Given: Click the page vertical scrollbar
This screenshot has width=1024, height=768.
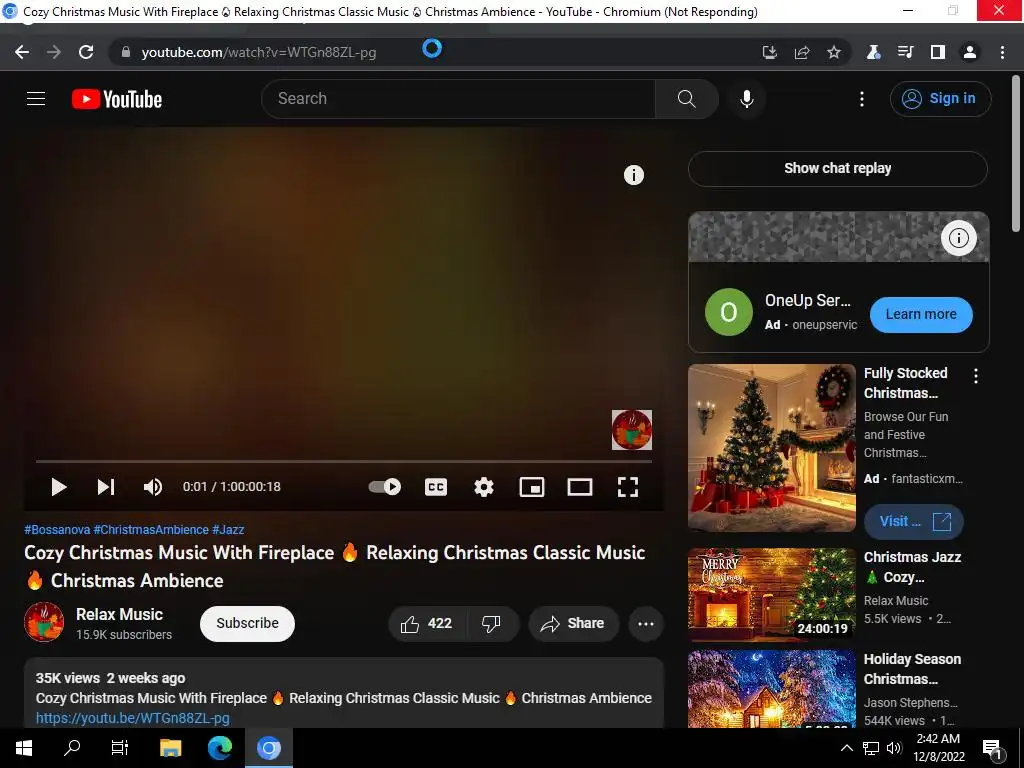Looking at the screenshot, I should [x=1016, y=153].
